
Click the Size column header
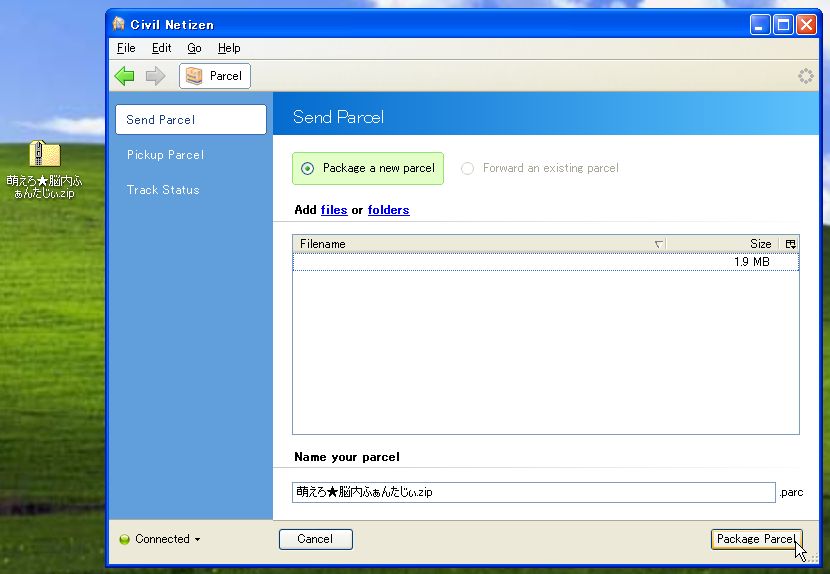pos(723,244)
